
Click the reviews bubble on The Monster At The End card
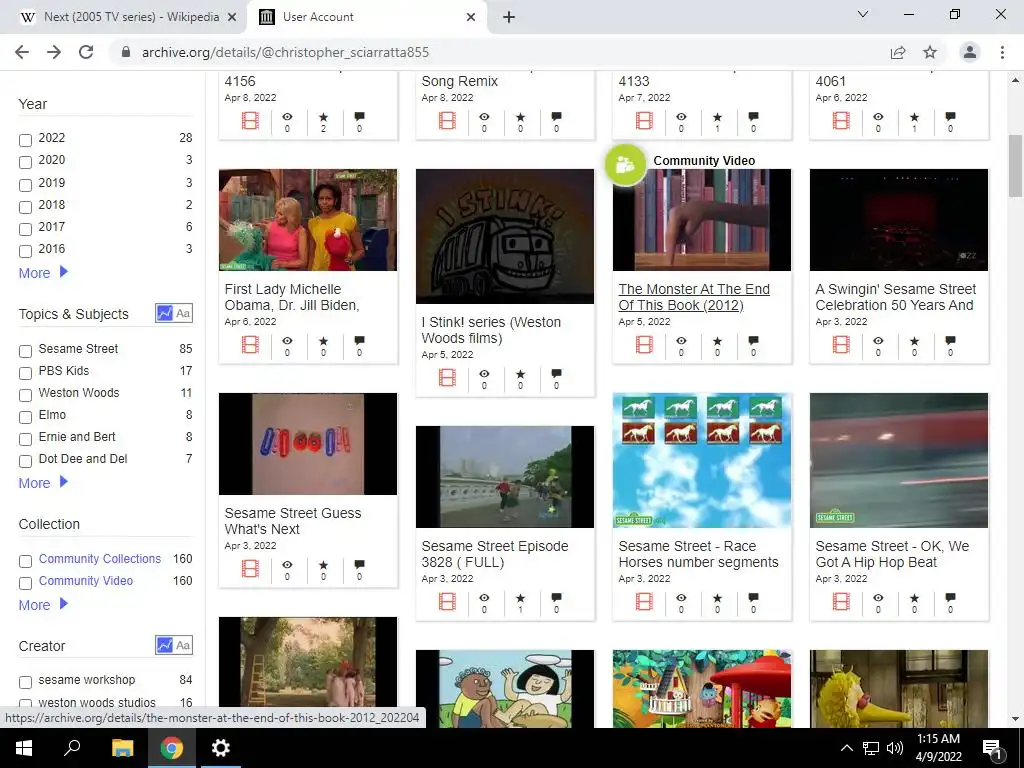(x=754, y=340)
